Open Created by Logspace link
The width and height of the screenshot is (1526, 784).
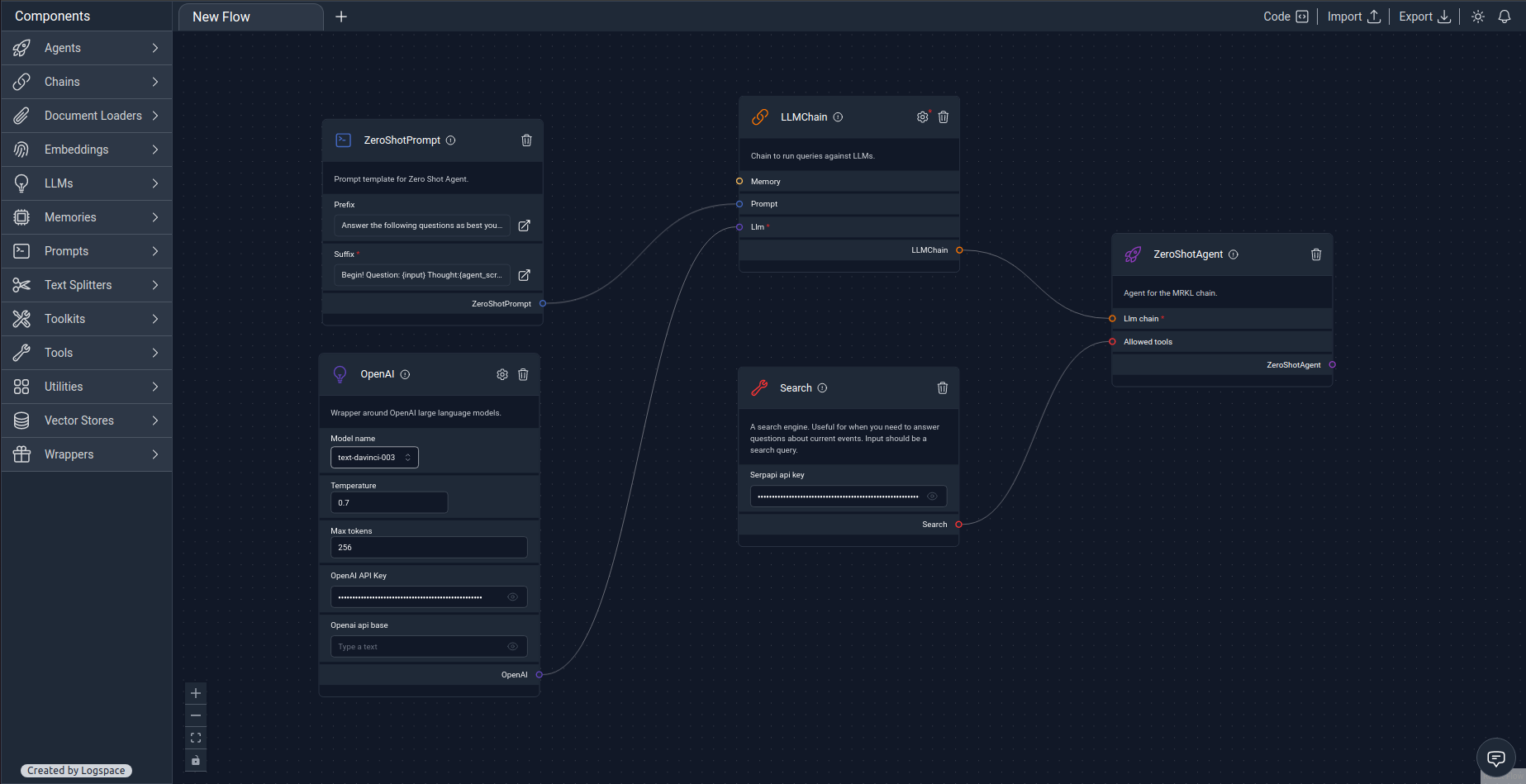tap(76, 770)
